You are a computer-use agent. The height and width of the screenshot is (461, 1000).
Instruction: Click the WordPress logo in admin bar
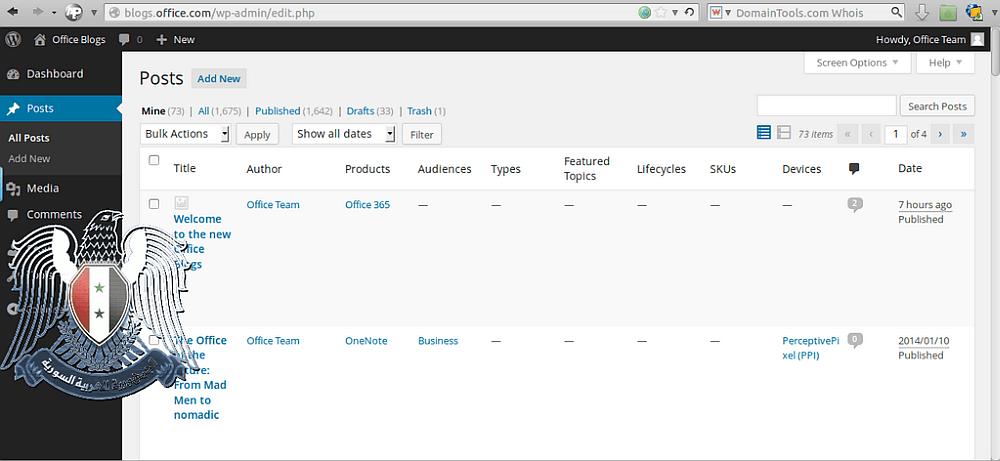pyautogui.click(x=13, y=40)
